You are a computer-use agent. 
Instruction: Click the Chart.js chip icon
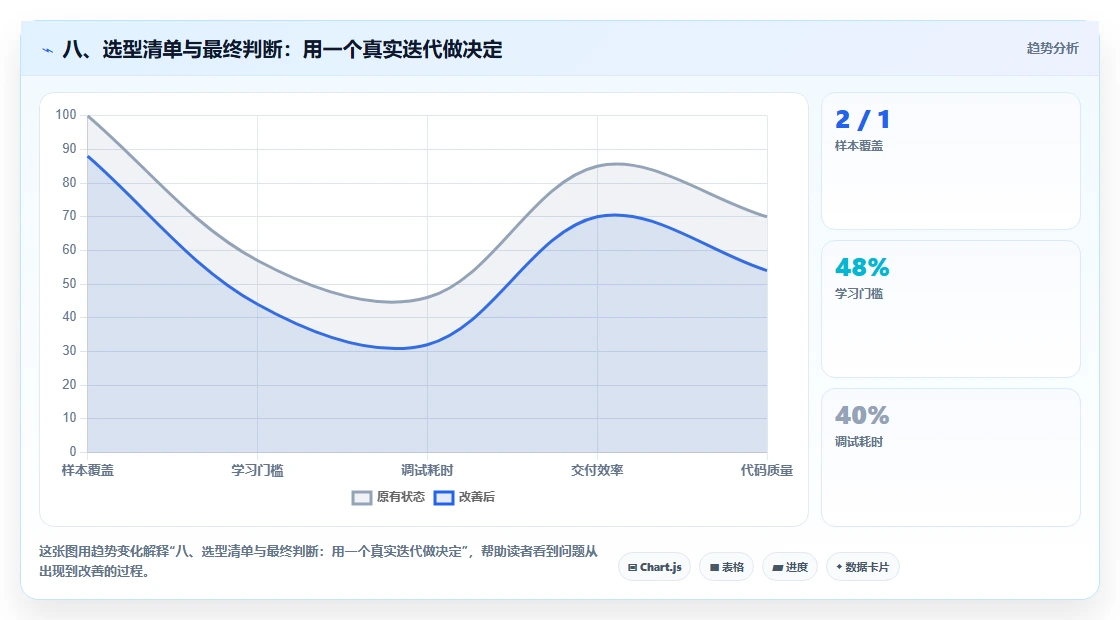point(632,568)
